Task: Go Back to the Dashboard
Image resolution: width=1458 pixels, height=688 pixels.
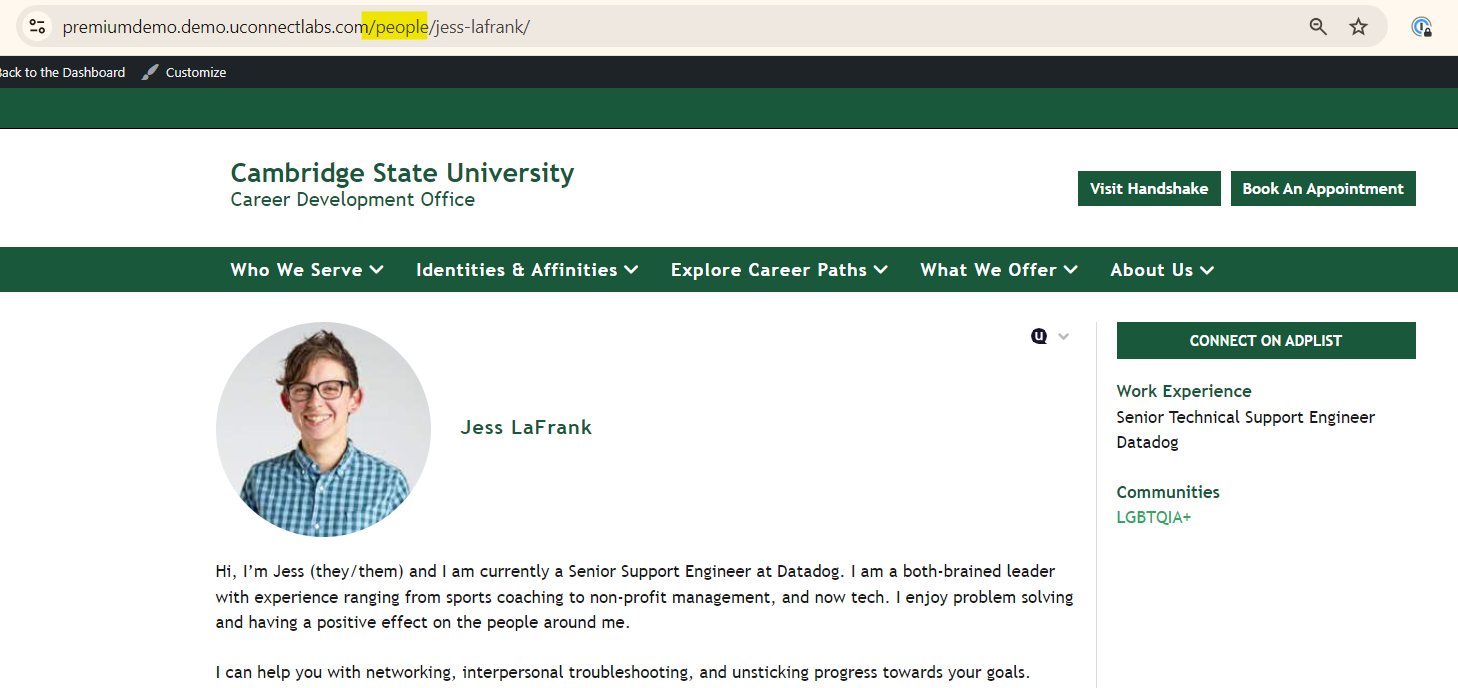Action: 62,72
